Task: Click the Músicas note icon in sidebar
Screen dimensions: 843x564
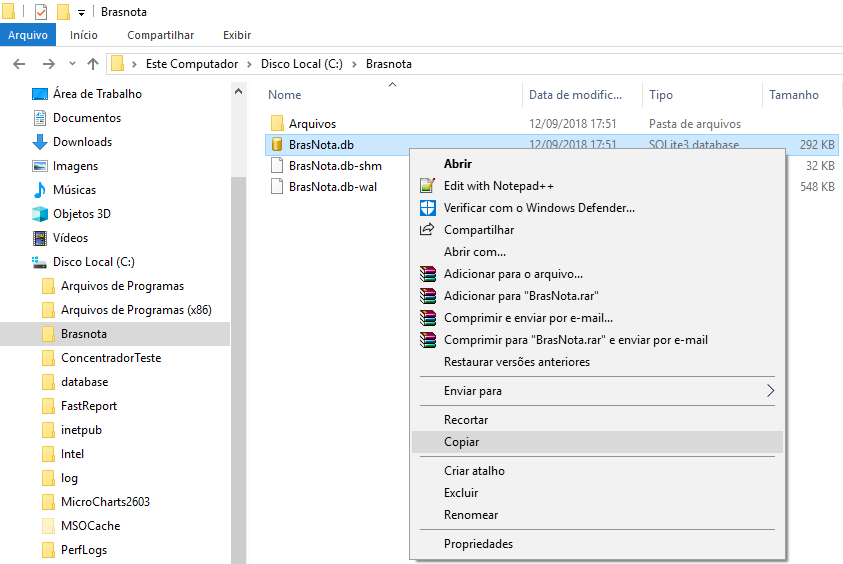Action: (x=40, y=190)
